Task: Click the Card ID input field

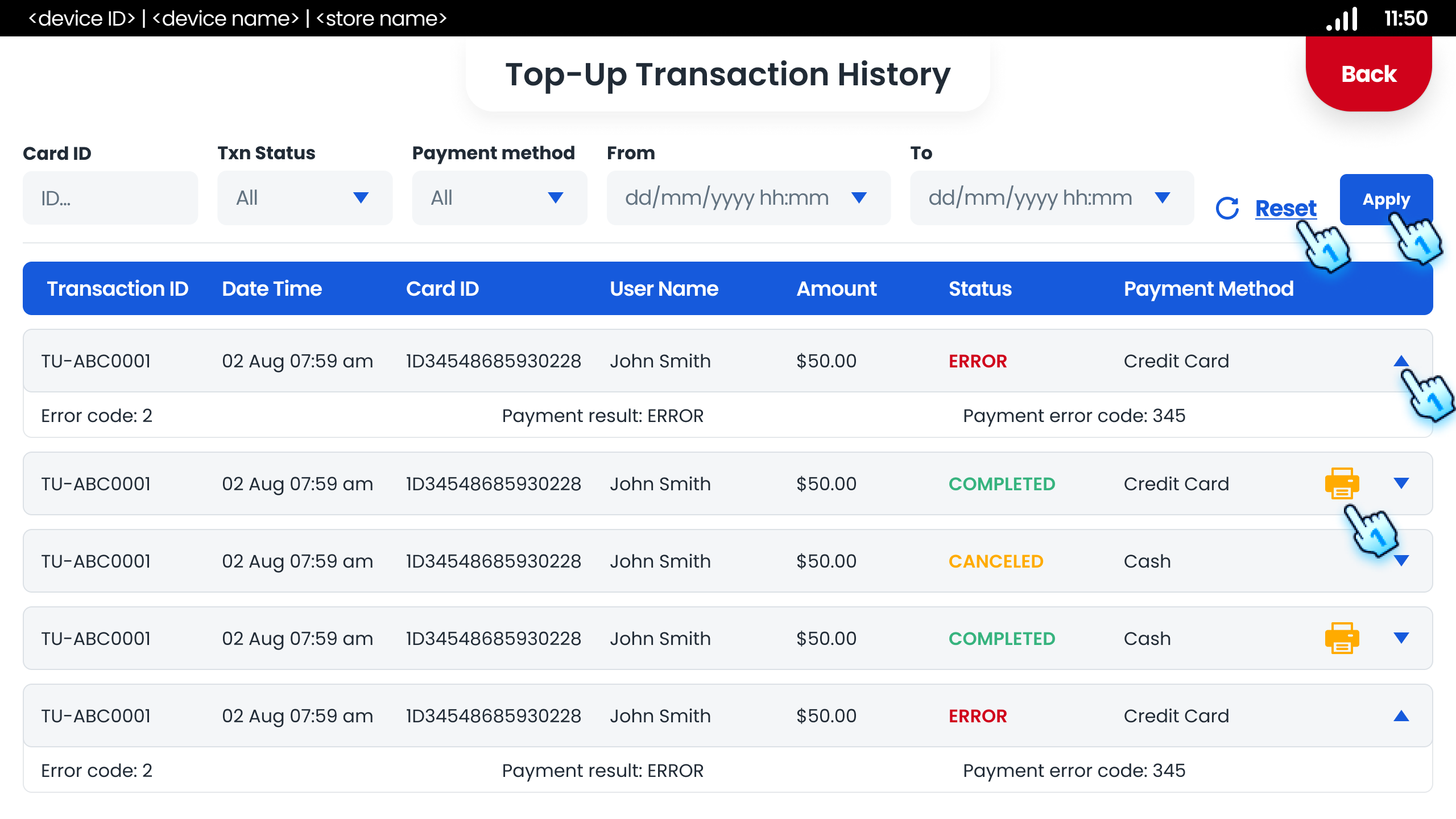Action: point(110,198)
